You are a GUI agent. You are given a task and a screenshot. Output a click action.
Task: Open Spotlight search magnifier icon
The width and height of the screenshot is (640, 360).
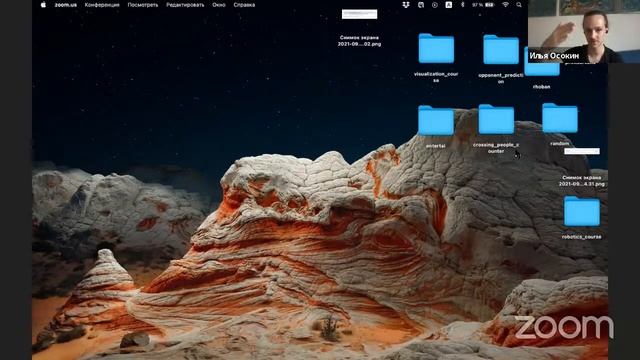click(519, 5)
